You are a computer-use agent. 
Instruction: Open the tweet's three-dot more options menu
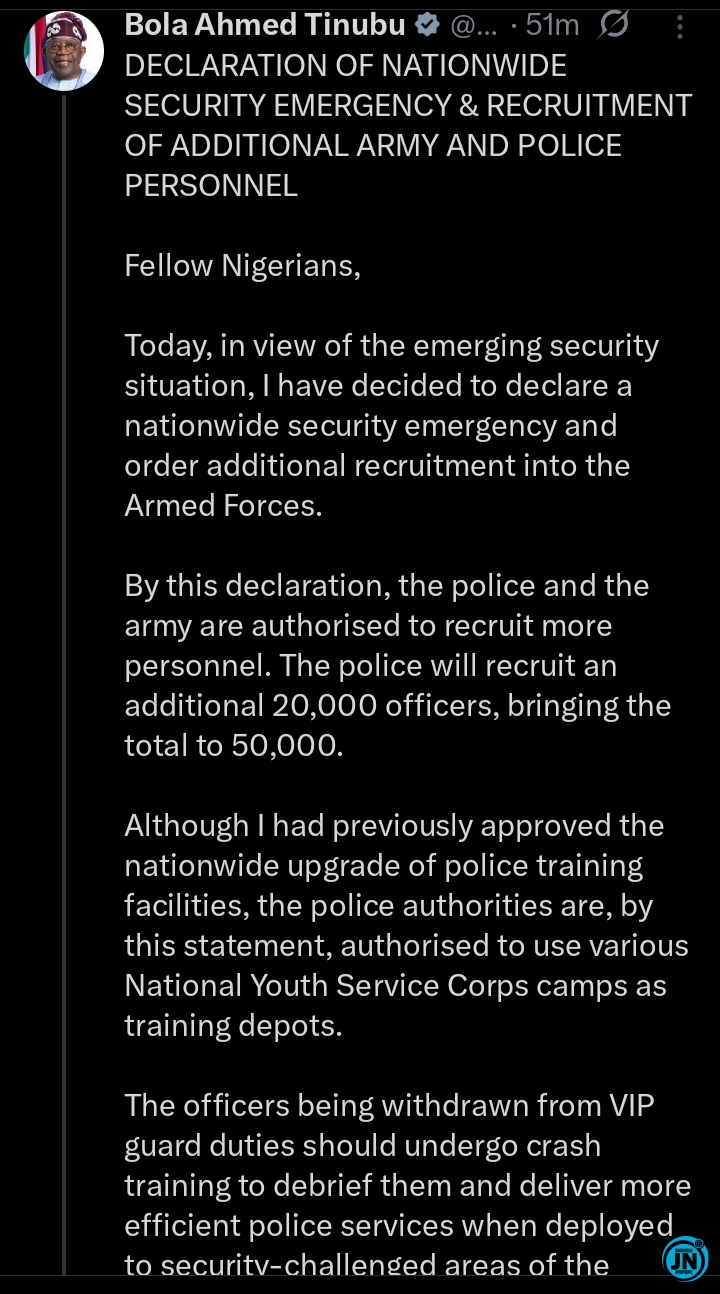pos(680,26)
